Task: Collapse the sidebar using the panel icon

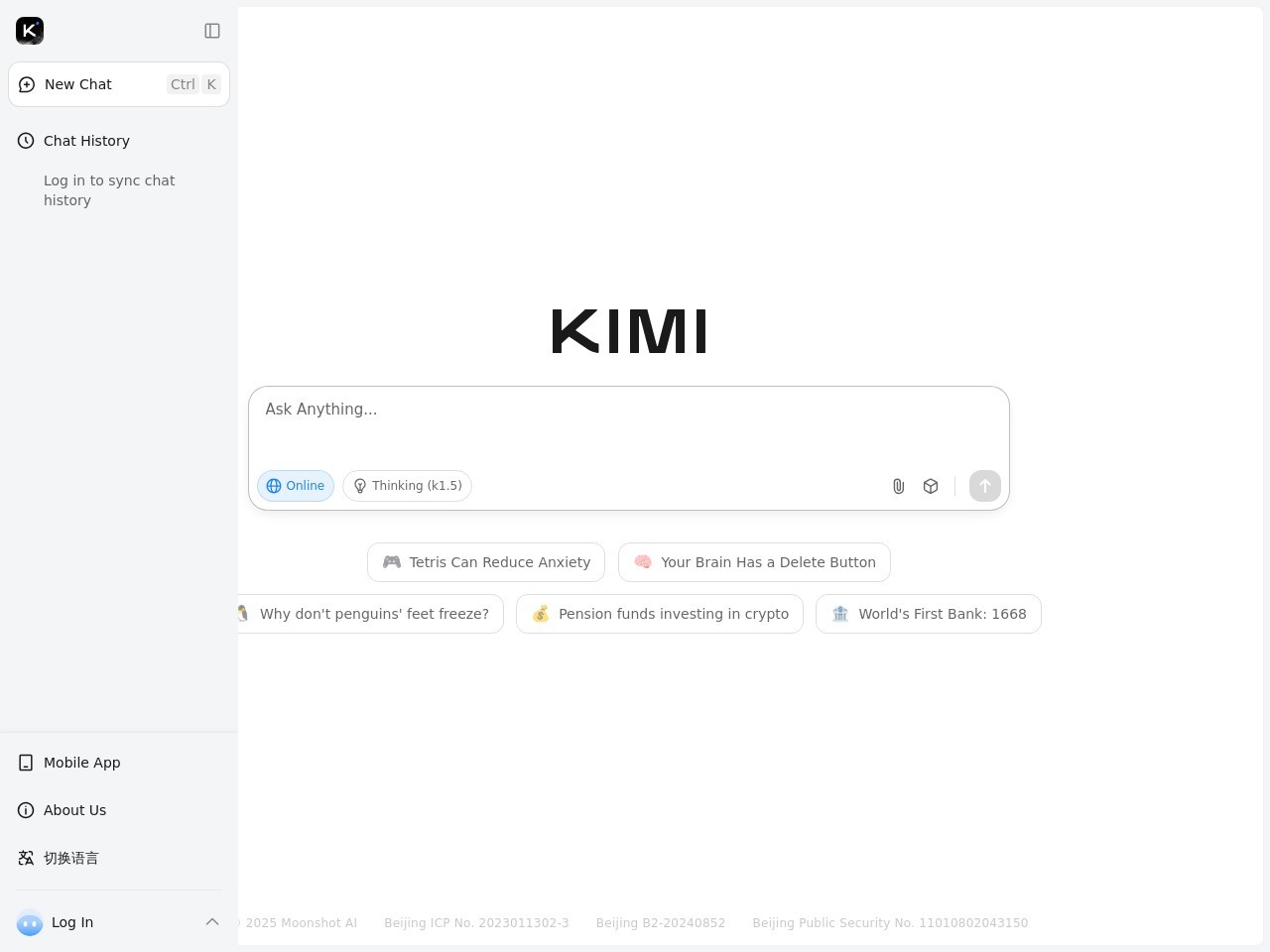Action: (212, 31)
